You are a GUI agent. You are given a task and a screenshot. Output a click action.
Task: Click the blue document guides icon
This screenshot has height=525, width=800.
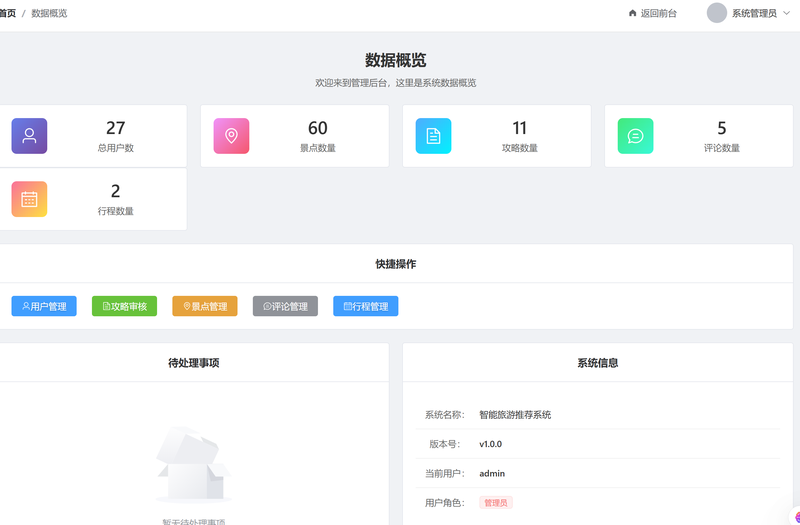pyautogui.click(x=433, y=136)
